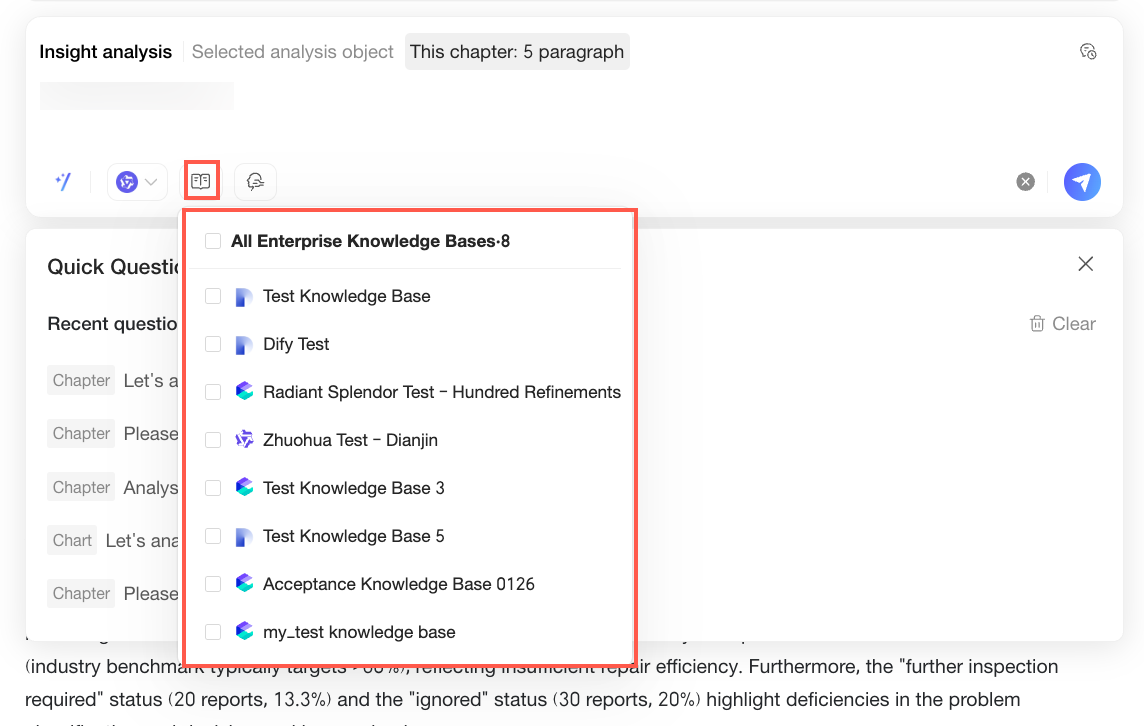Check Test Knowledge Base 3 checkbox
Image resolution: width=1144 pixels, height=726 pixels.
click(213, 487)
